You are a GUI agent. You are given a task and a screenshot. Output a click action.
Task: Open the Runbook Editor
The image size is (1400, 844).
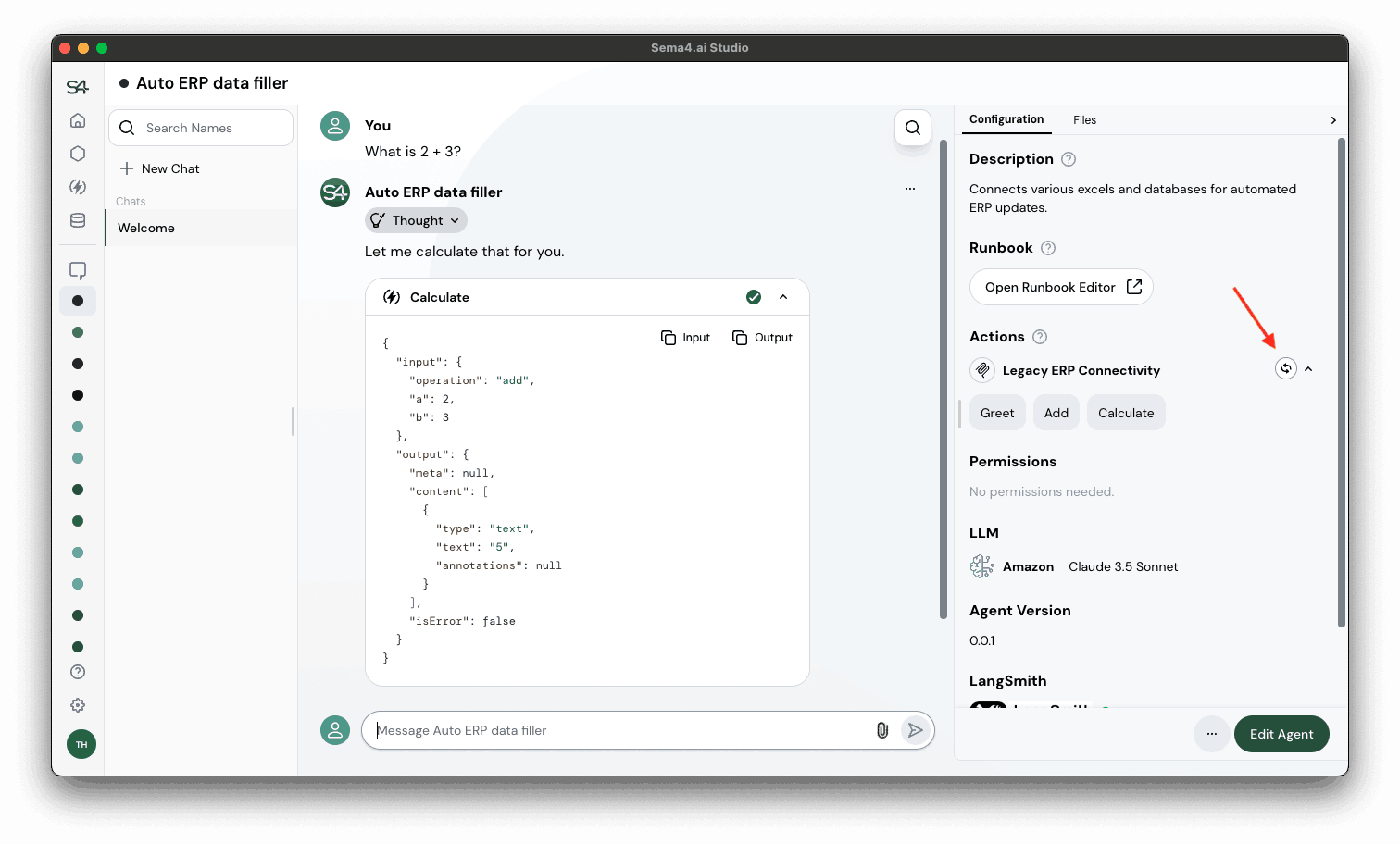tap(1061, 287)
